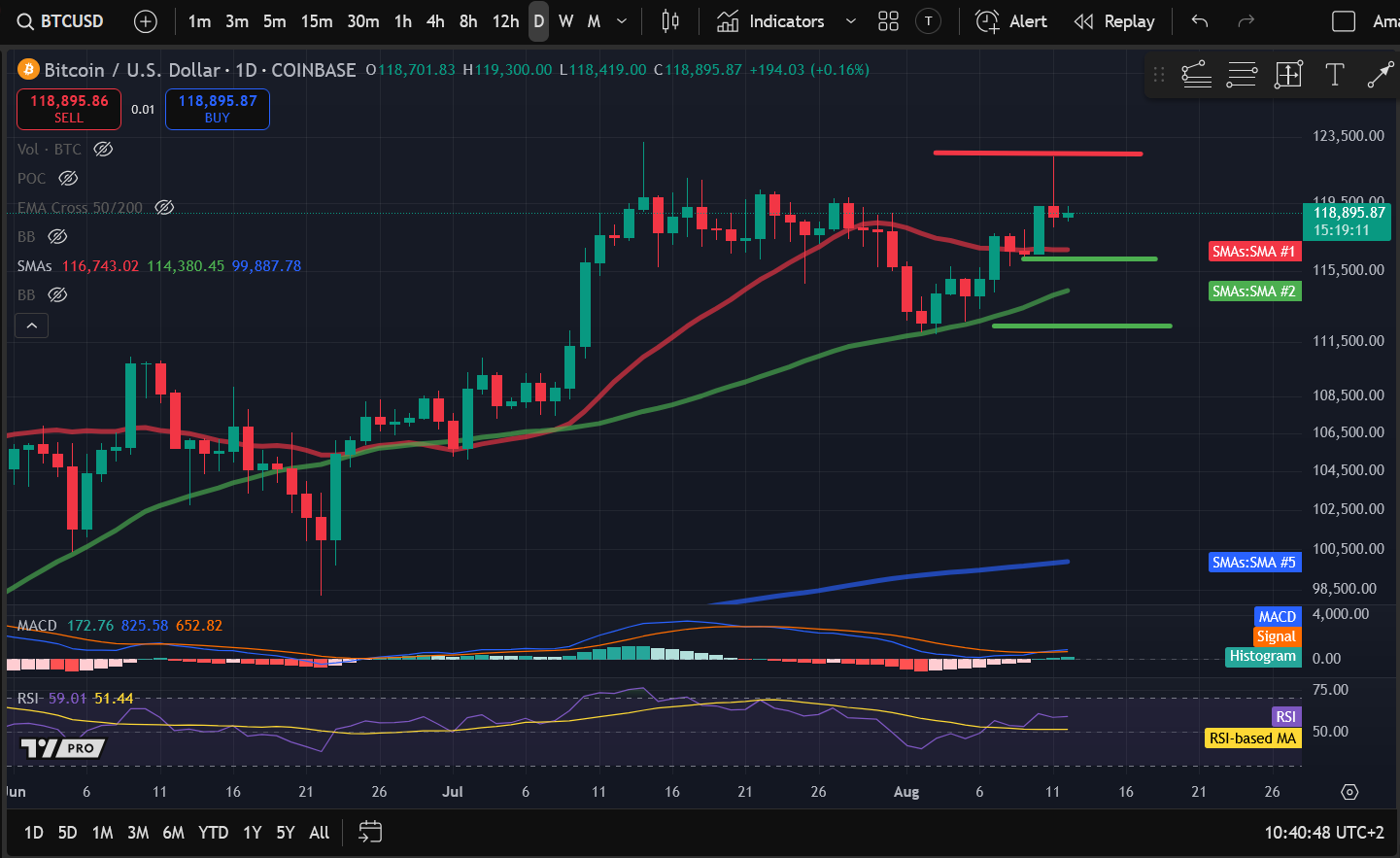Select 4h timeframe
Screen dimensions: 1400x858
coord(435,21)
